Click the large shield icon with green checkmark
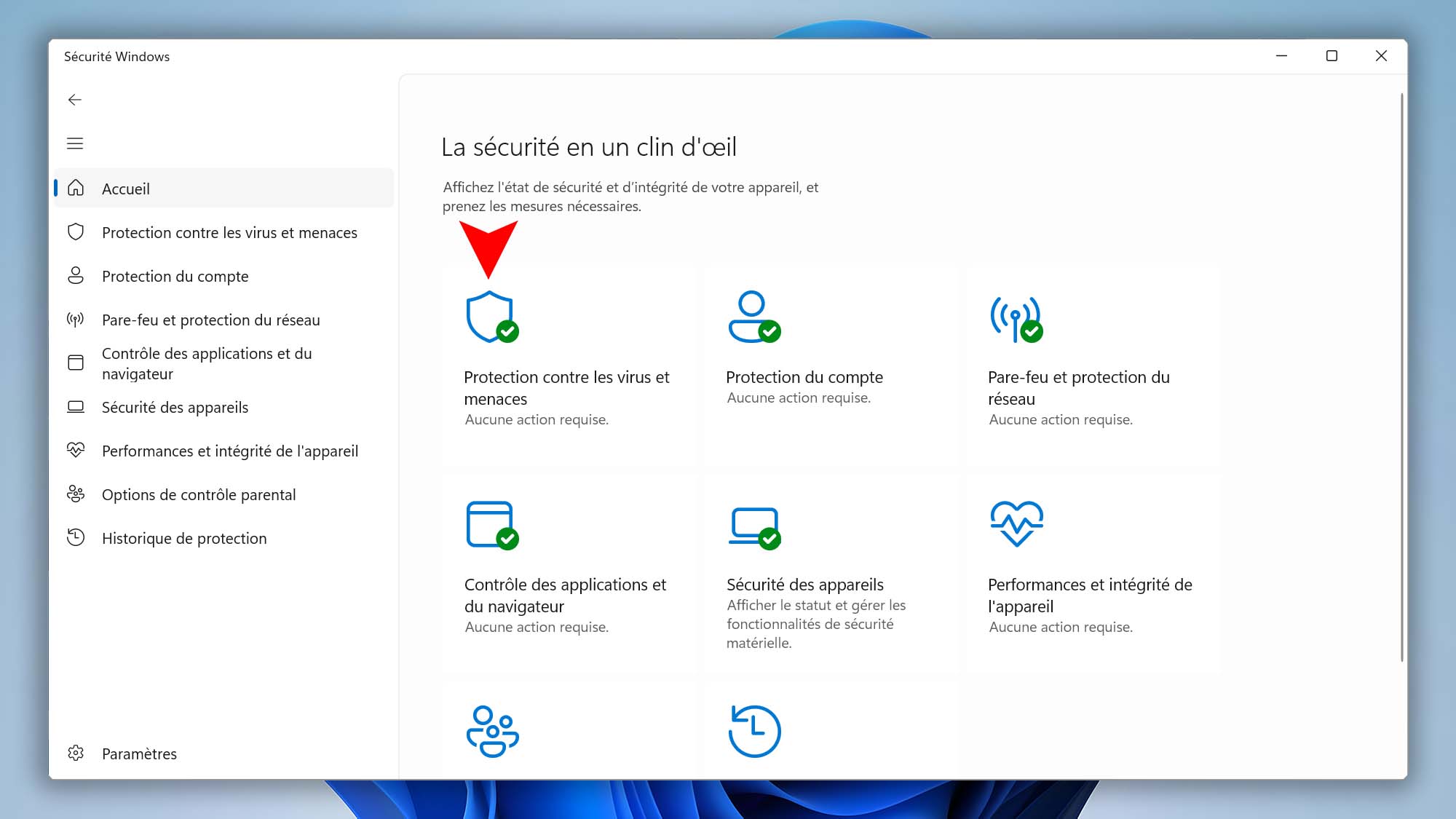1456x819 pixels. (x=492, y=317)
